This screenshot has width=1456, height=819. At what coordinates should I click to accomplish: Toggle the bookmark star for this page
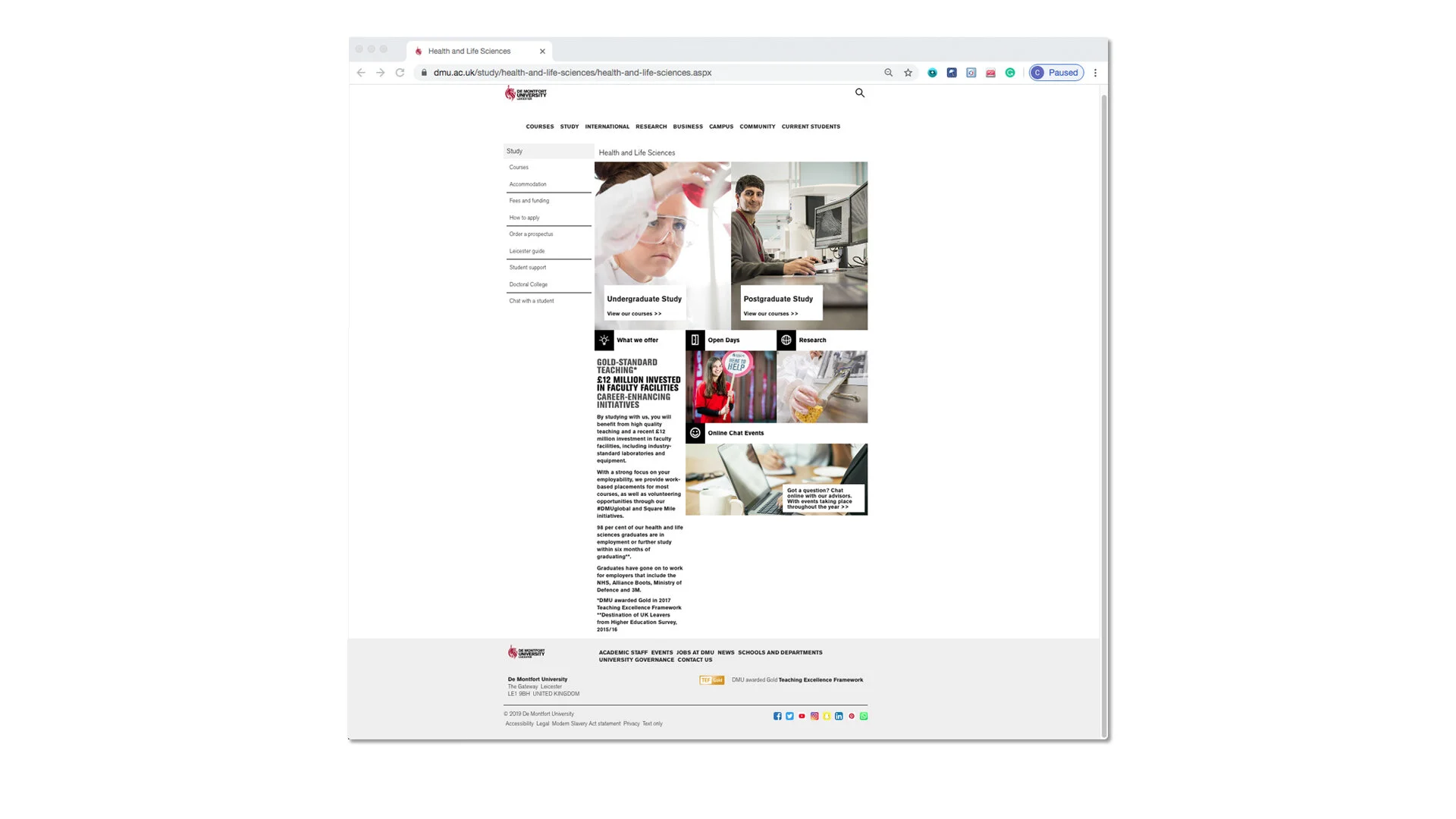tap(908, 72)
